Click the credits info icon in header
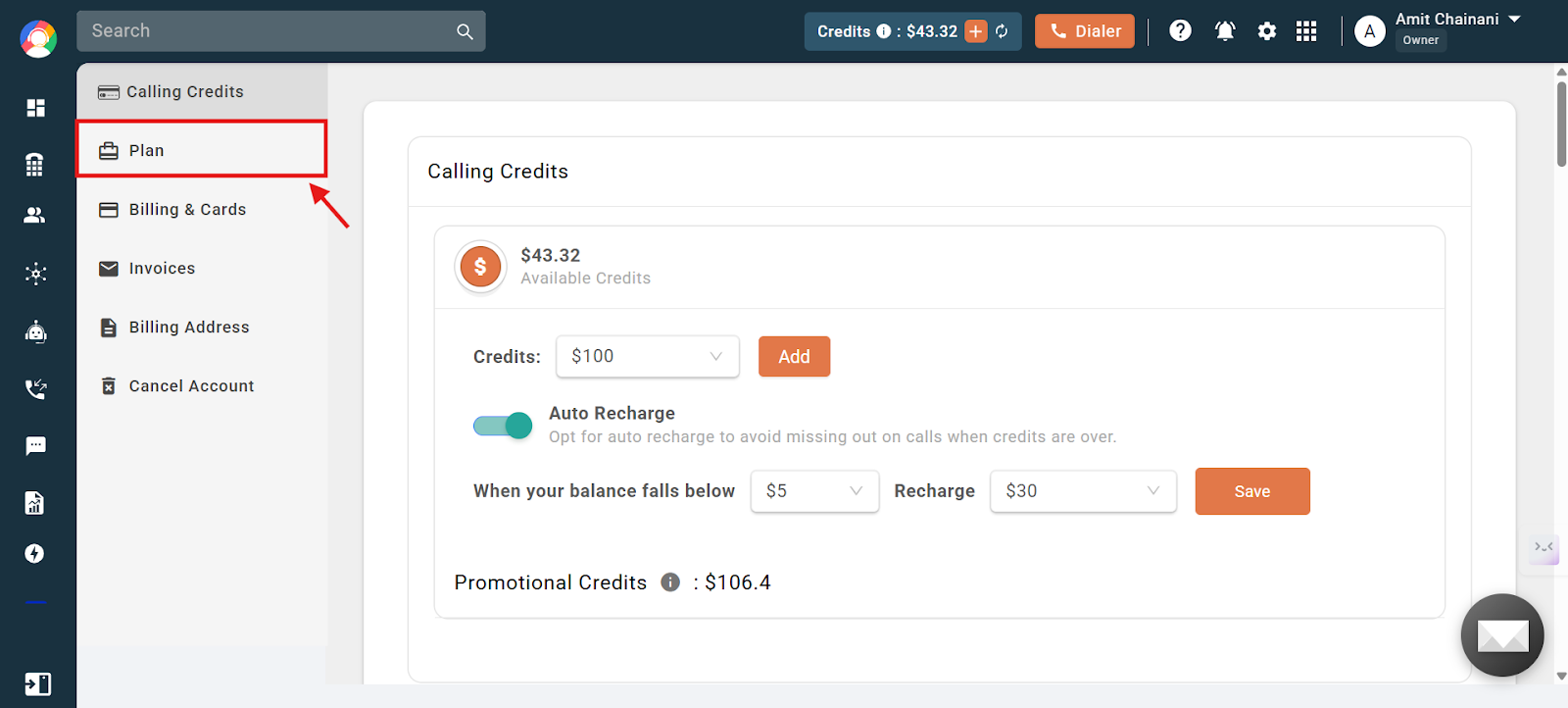The height and width of the screenshot is (708, 1568). pos(884,31)
